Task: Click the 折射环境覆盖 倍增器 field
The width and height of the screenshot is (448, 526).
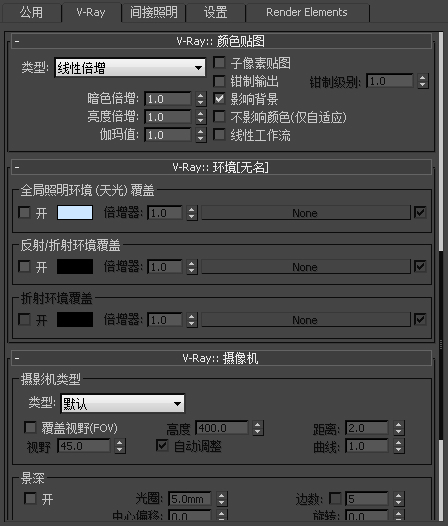Action: 165,320
